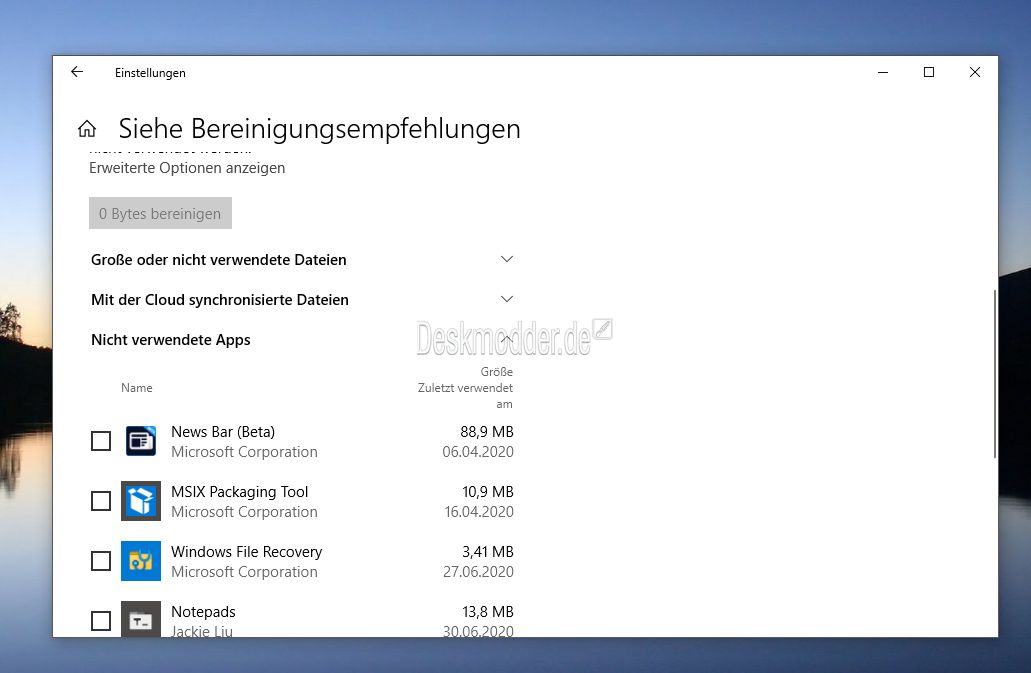Click the date 27.06.2020
This screenshot has width=1031, height=673.
(478, 572)
